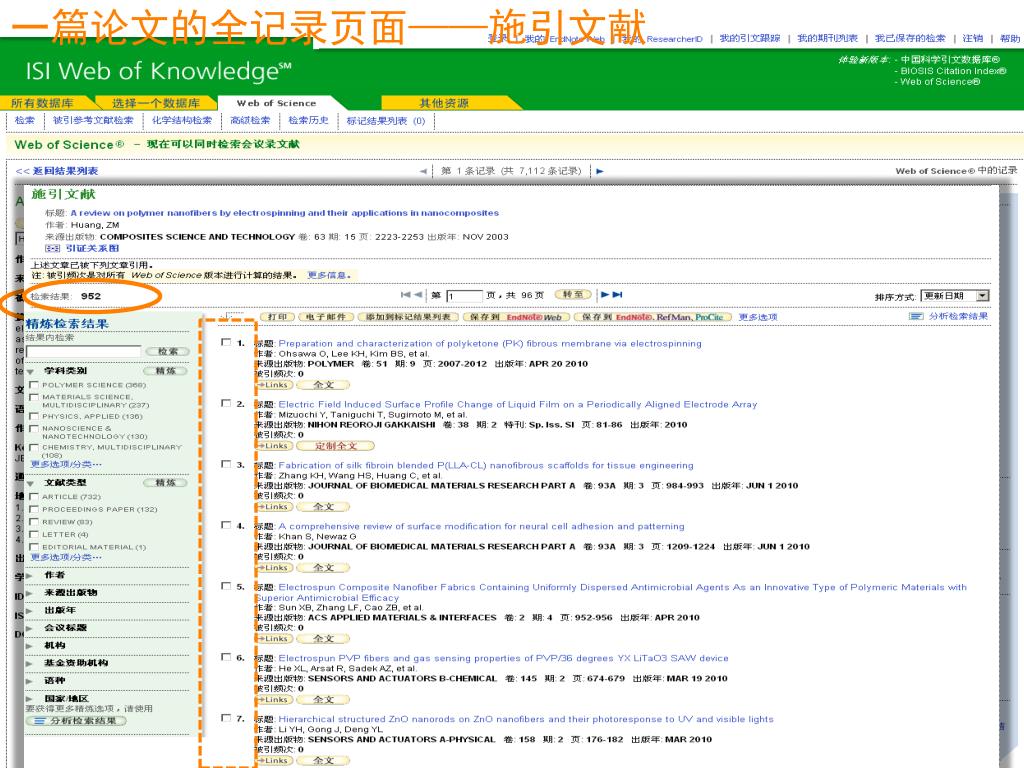Tick the checkbox for result 1
The height and width of the screenshot is (768, 1024).
coord(226,342)
